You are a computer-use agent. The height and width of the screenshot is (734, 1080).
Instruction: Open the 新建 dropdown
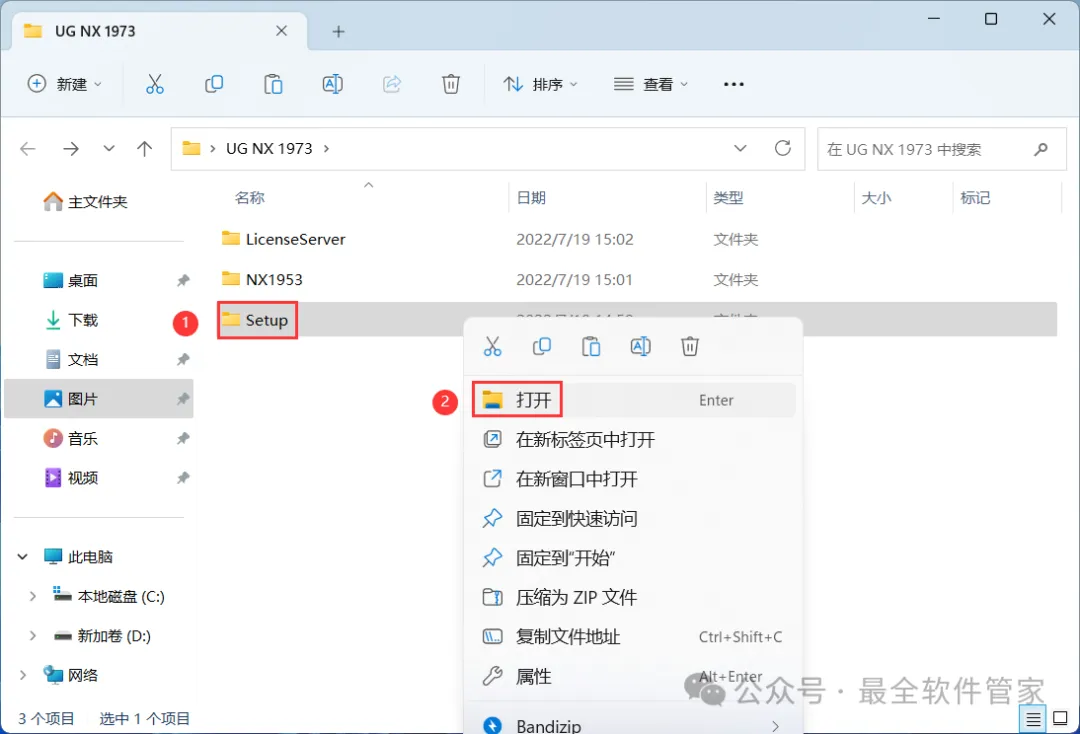[65, 84]
